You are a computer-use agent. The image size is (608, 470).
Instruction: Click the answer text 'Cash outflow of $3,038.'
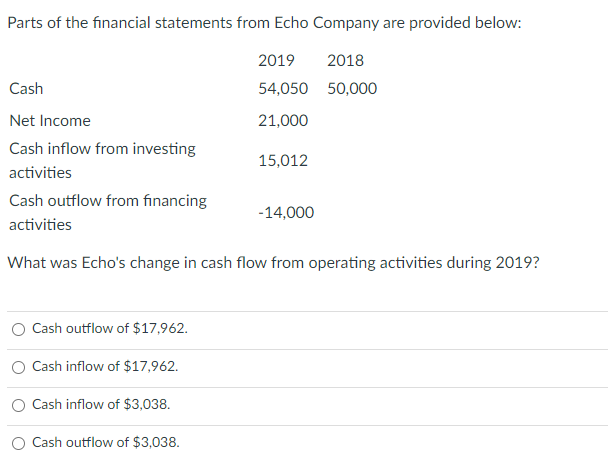pyautogui.click(x=106, y=442)
